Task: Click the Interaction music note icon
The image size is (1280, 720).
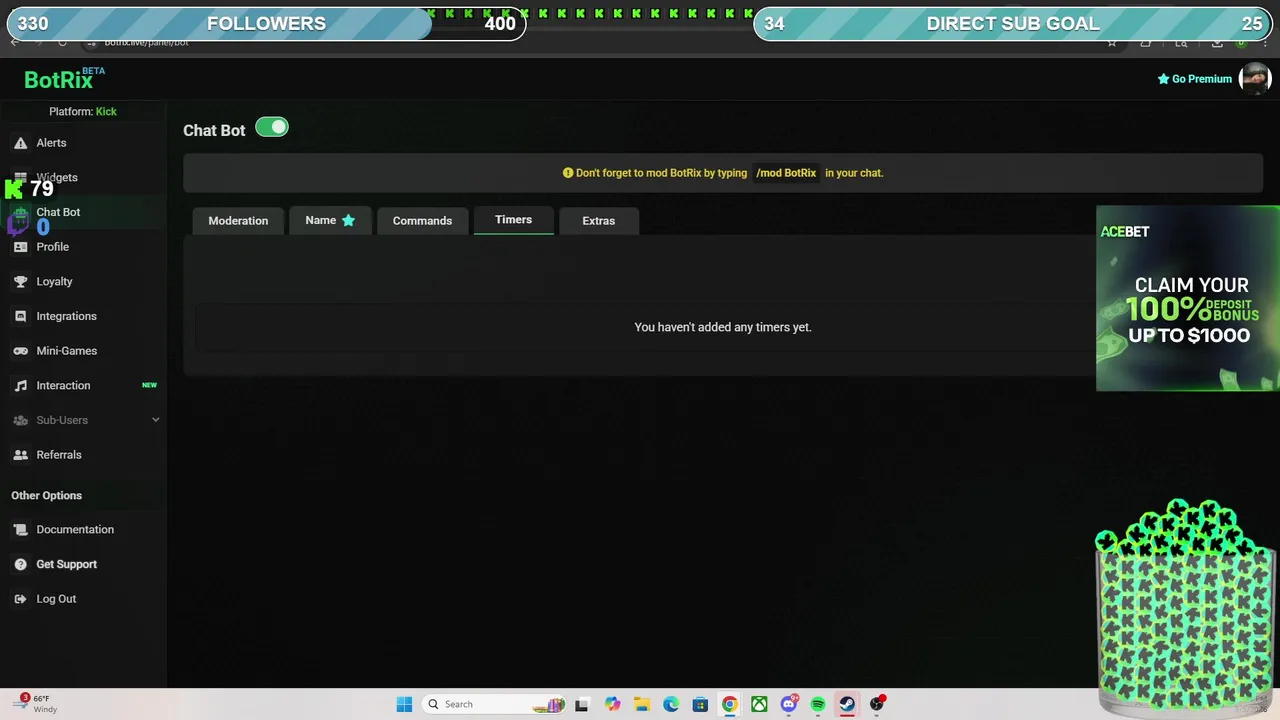Action: tap(20, 386)
